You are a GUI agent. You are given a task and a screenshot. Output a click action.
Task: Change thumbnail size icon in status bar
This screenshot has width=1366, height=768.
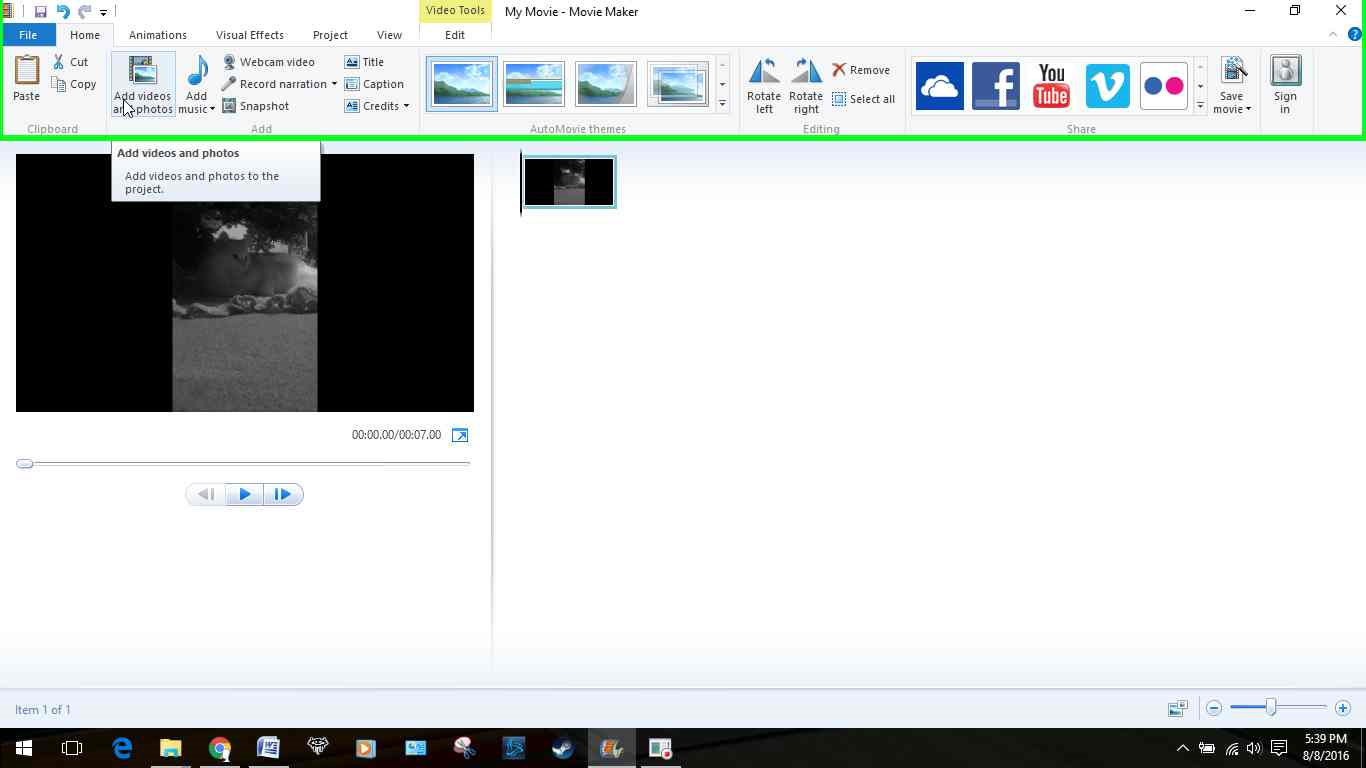1178,708
